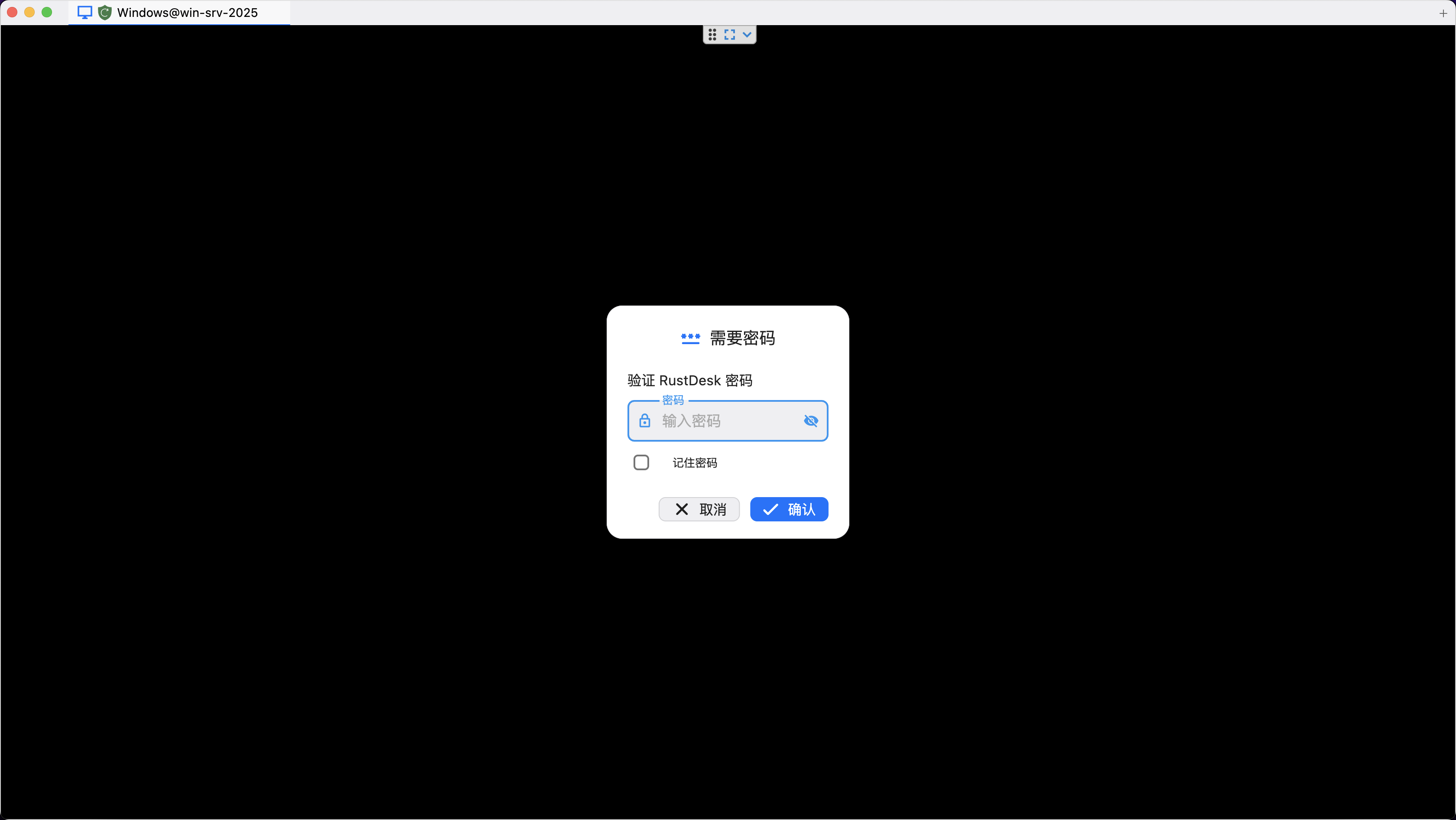1456x820 pixels.
Task: Close the window with the red traffic light
Action: tap(11, 12)
